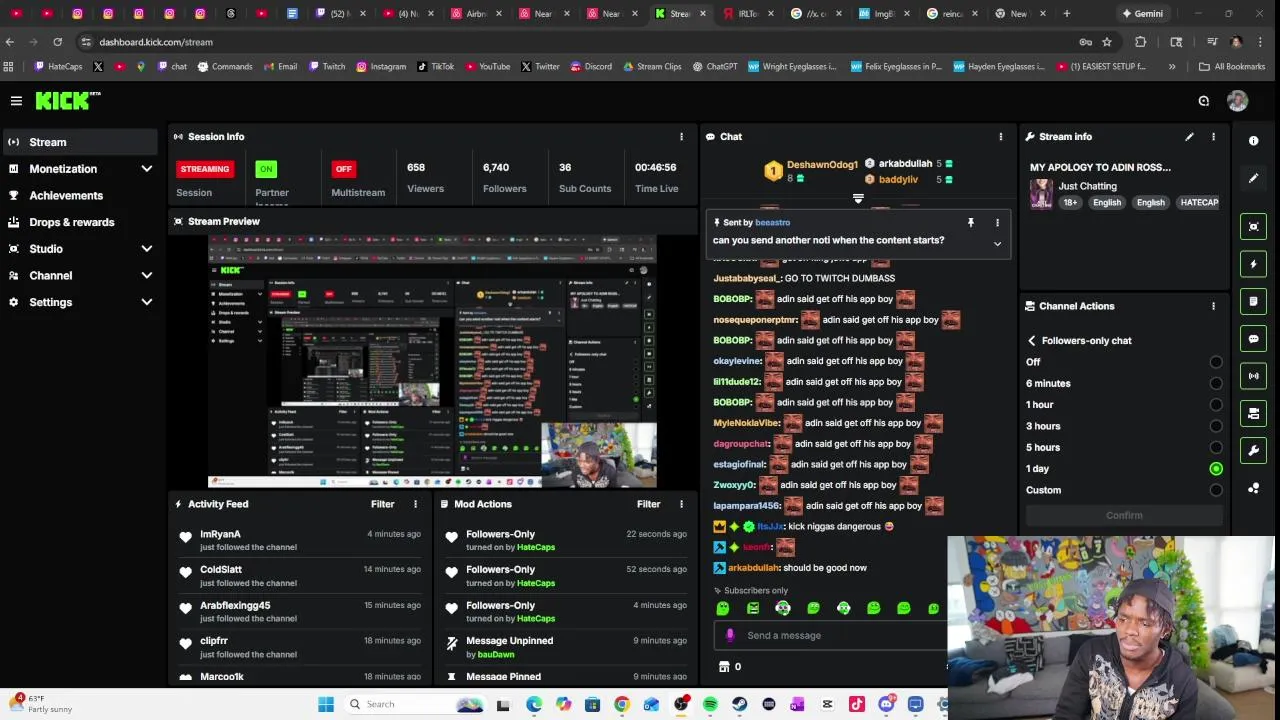Screen dimensions: 1280x720
Task: Click the purple emote icon in message box
Action: click(729, 636)
